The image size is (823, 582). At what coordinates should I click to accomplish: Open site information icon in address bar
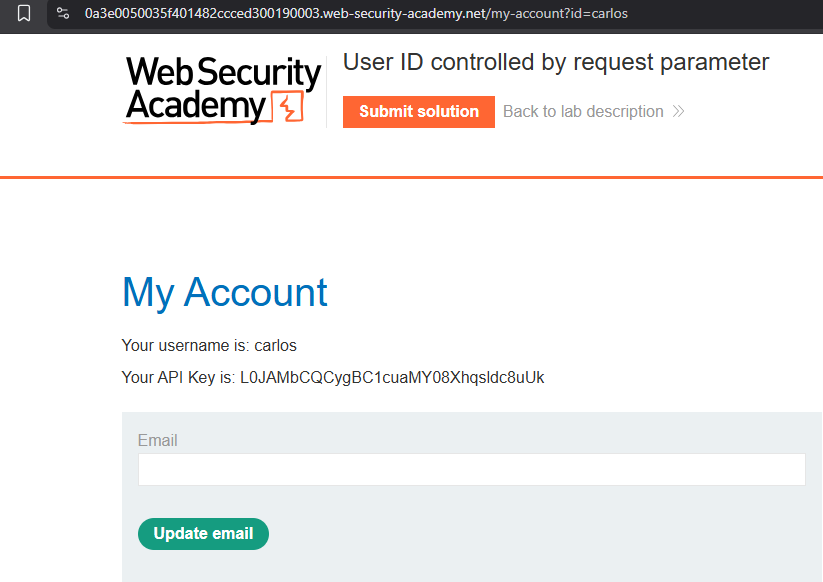click(x=63, y=14)
